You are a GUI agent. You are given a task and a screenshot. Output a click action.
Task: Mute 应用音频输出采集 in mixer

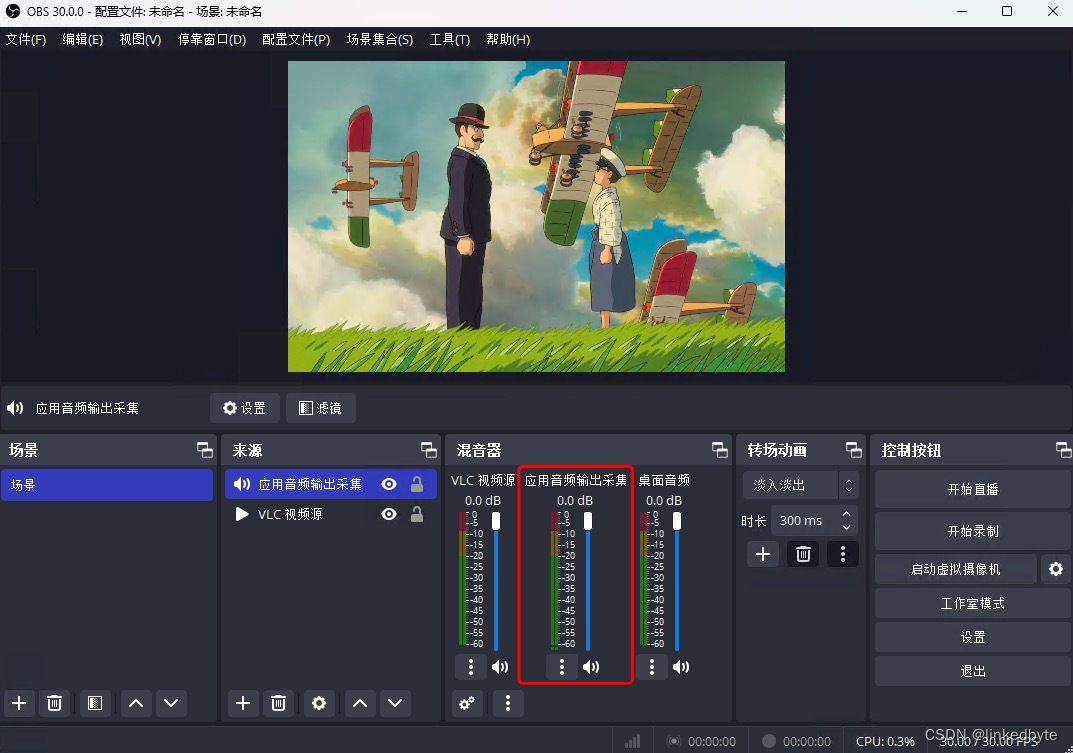click(591, 667)
